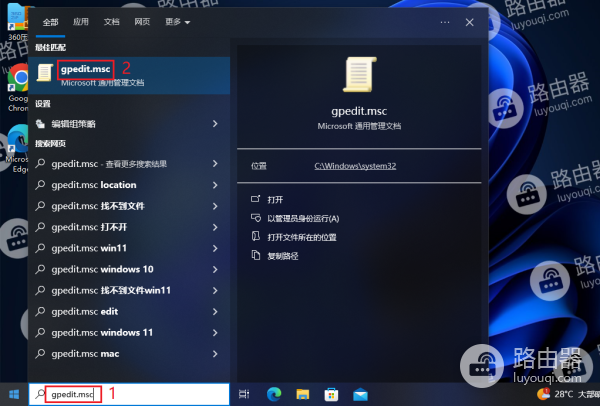600x406 pixels.
Task: Click the weather widget showing 28°C
Action: coord(568,394)
